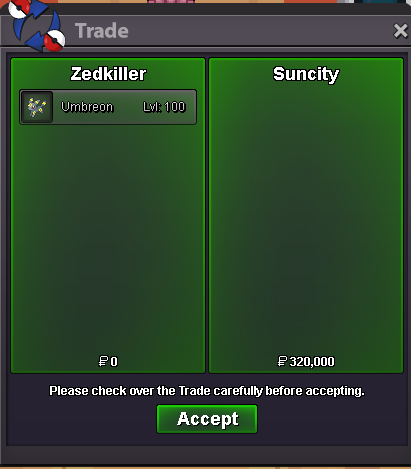
Task: Select the Umbreon Lvl 100 trade entry
Action: (108, 107)
